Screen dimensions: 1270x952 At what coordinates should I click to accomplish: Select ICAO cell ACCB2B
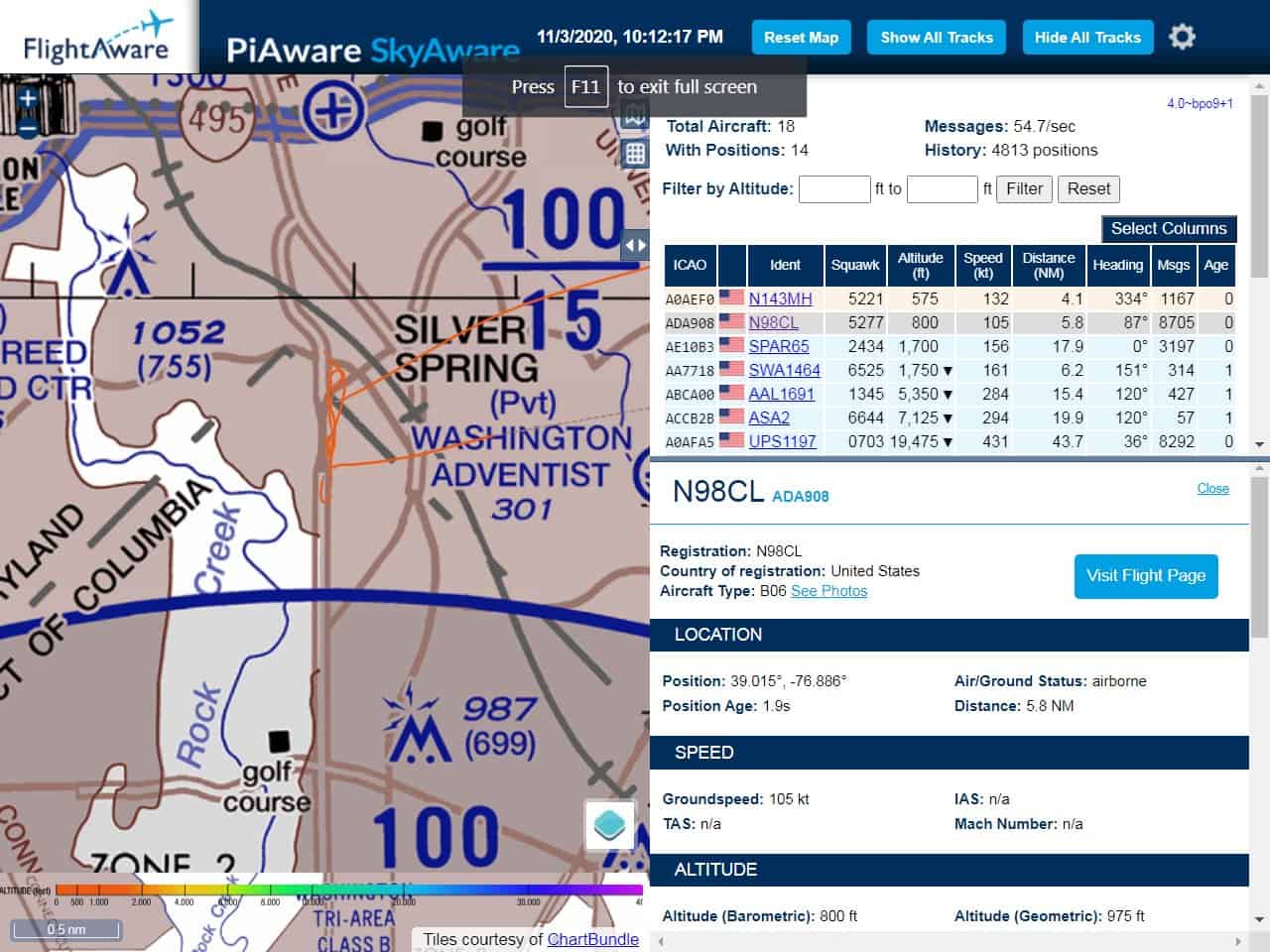pos(690,417)
